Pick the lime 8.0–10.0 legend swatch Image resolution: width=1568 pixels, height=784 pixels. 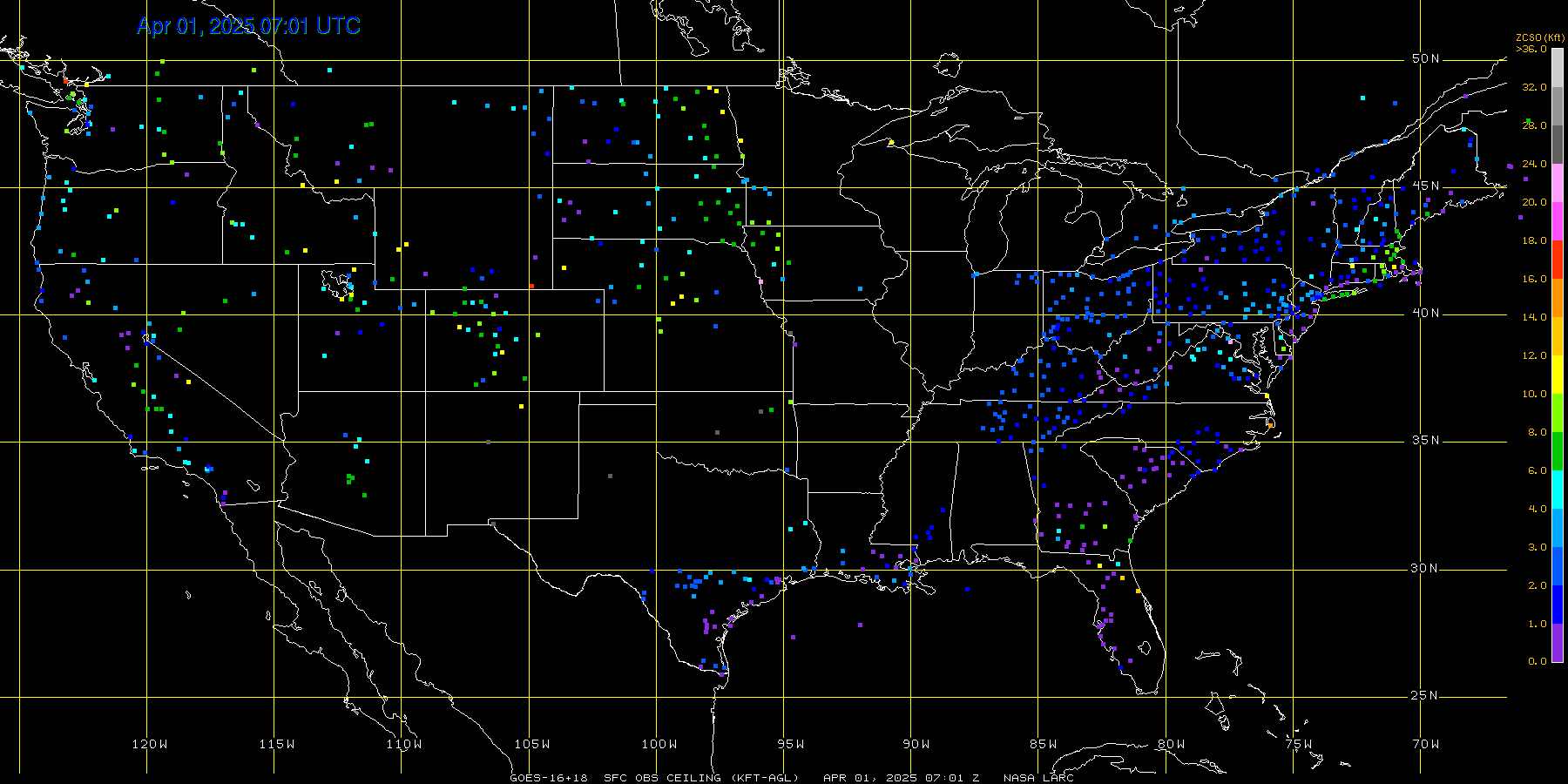pyautogui.click(x=1558, y=413)
